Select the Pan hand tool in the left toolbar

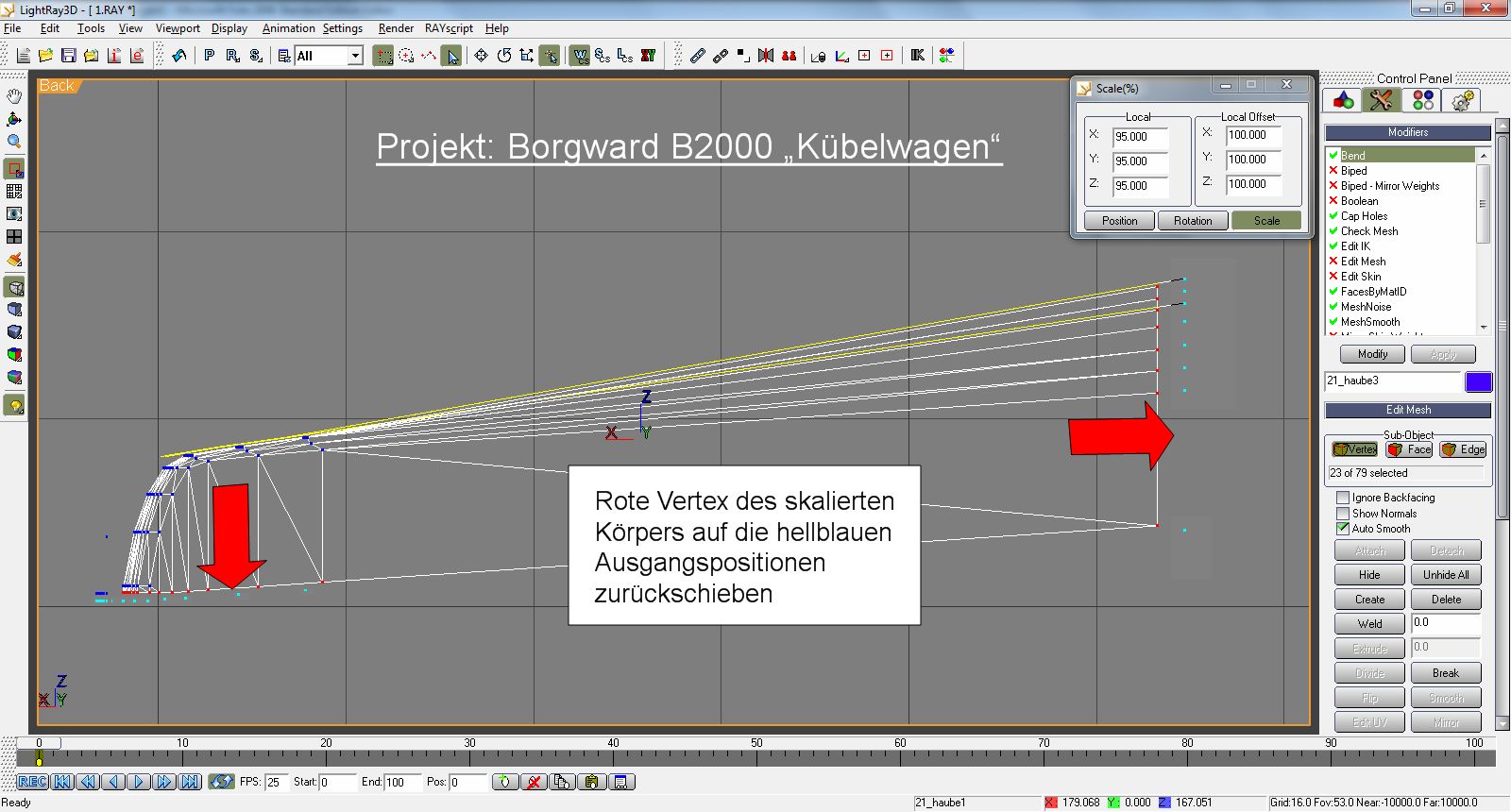tap(14, 96)
